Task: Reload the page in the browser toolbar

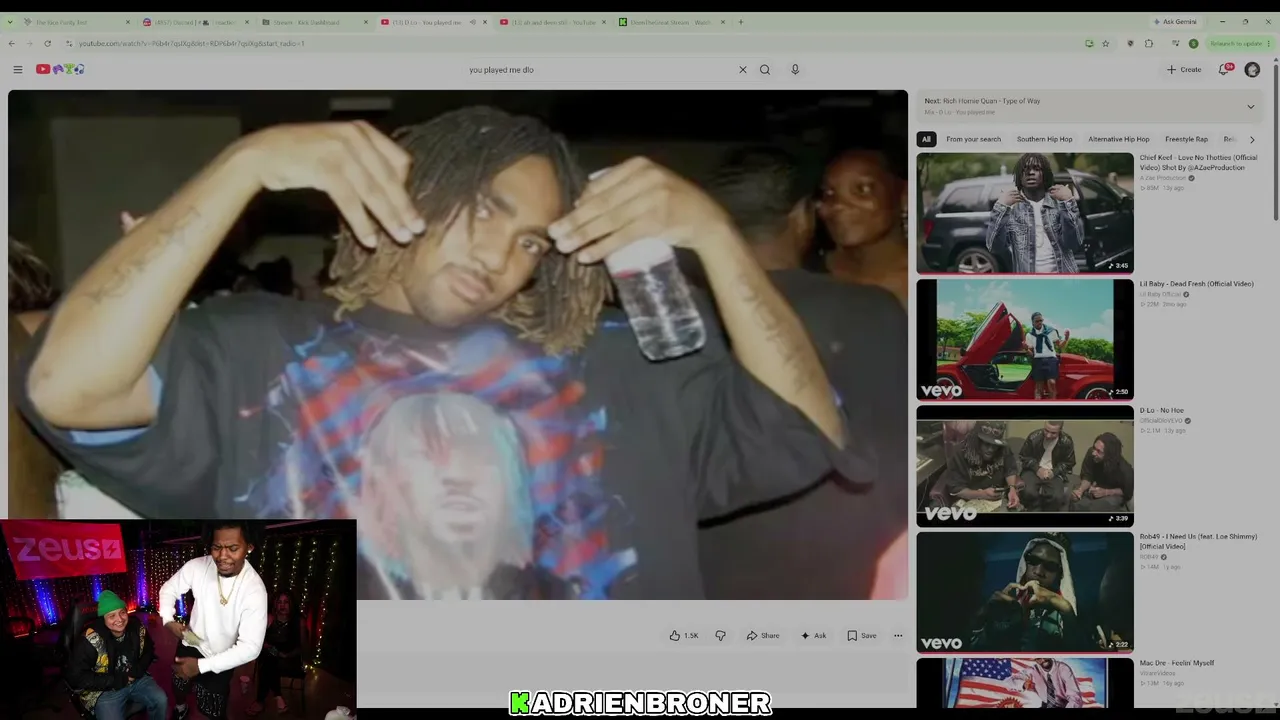Action: [x=47, y=43]
